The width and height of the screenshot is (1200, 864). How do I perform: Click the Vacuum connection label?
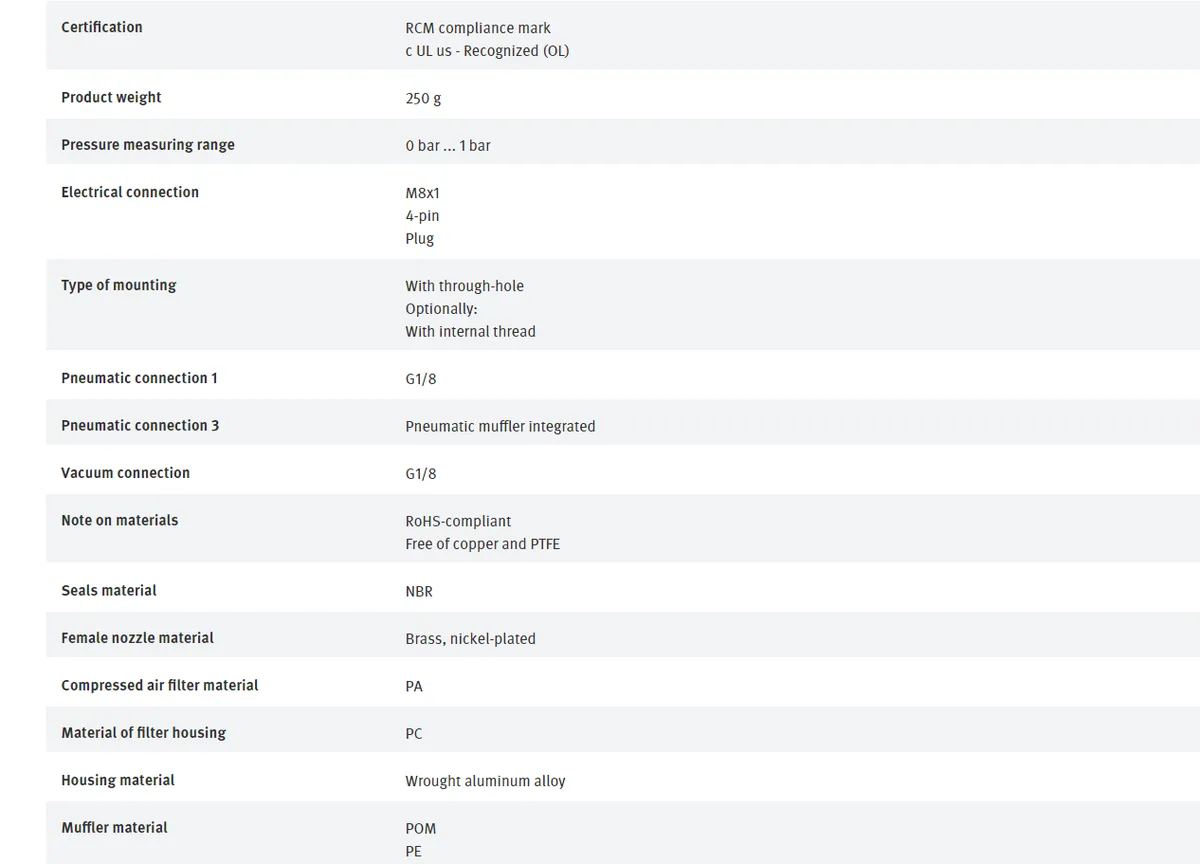pos(125,473)
